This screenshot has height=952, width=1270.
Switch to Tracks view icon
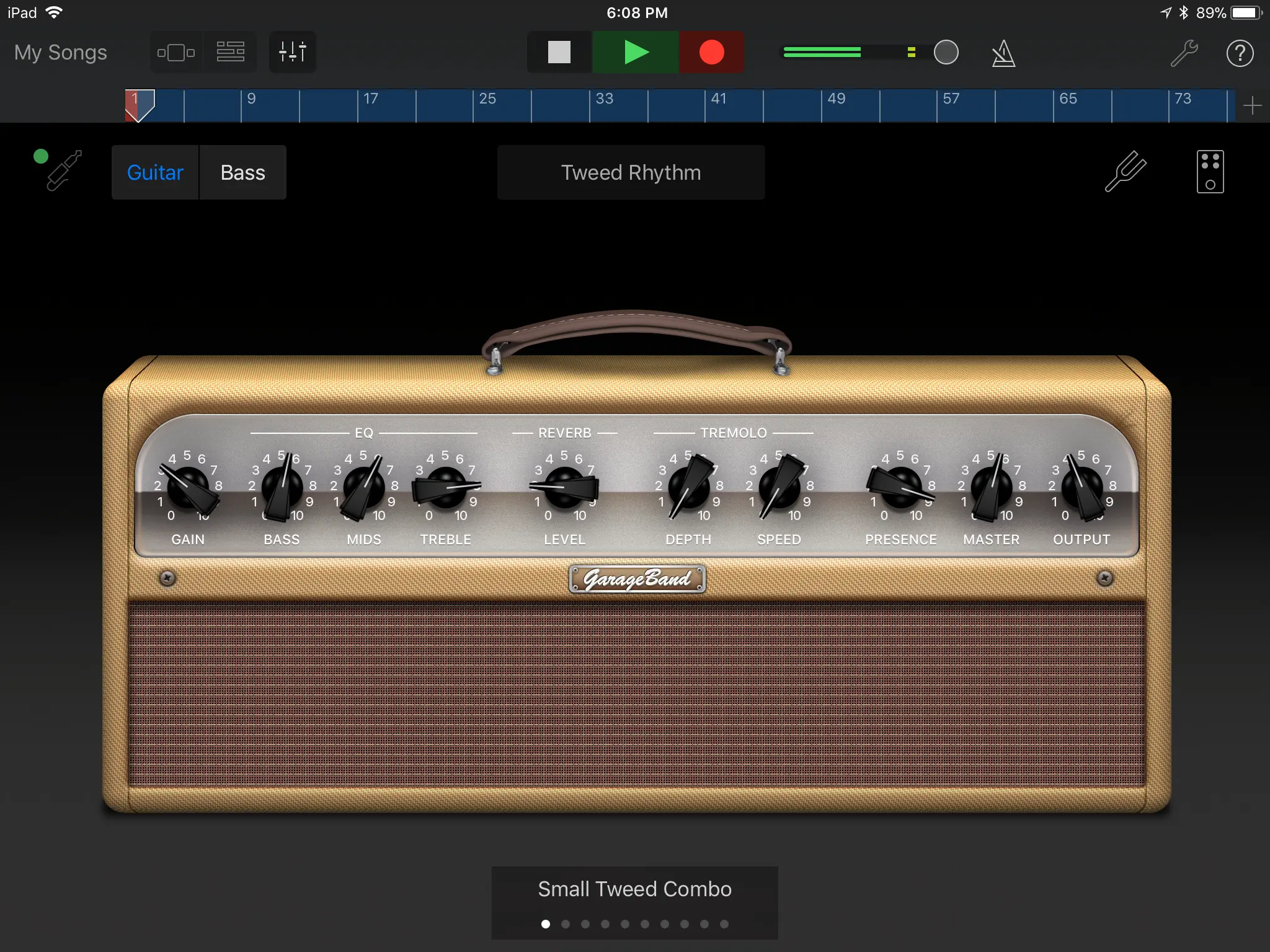[230, 52]
